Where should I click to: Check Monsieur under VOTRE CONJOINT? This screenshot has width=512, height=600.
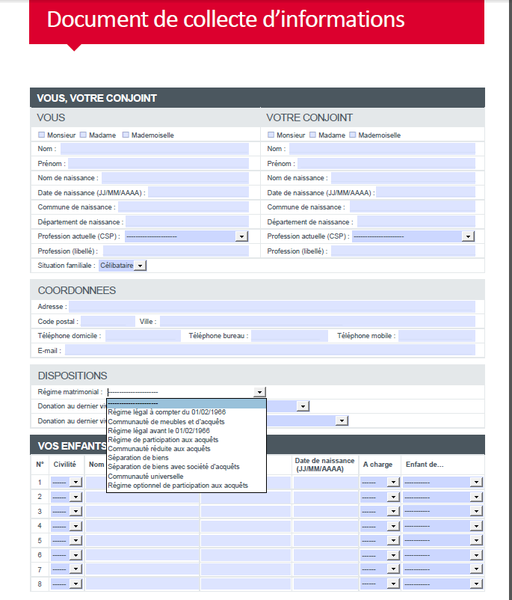pyautogui.click(x=271, y=135)
